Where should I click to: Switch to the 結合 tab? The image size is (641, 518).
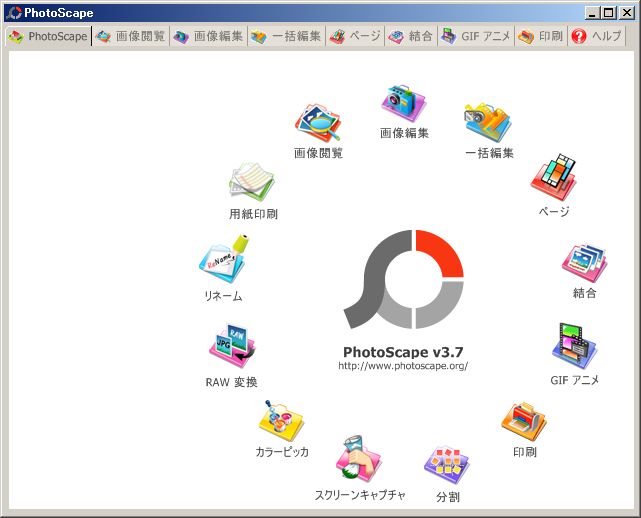pyautogui.click(x=410, y=36)
